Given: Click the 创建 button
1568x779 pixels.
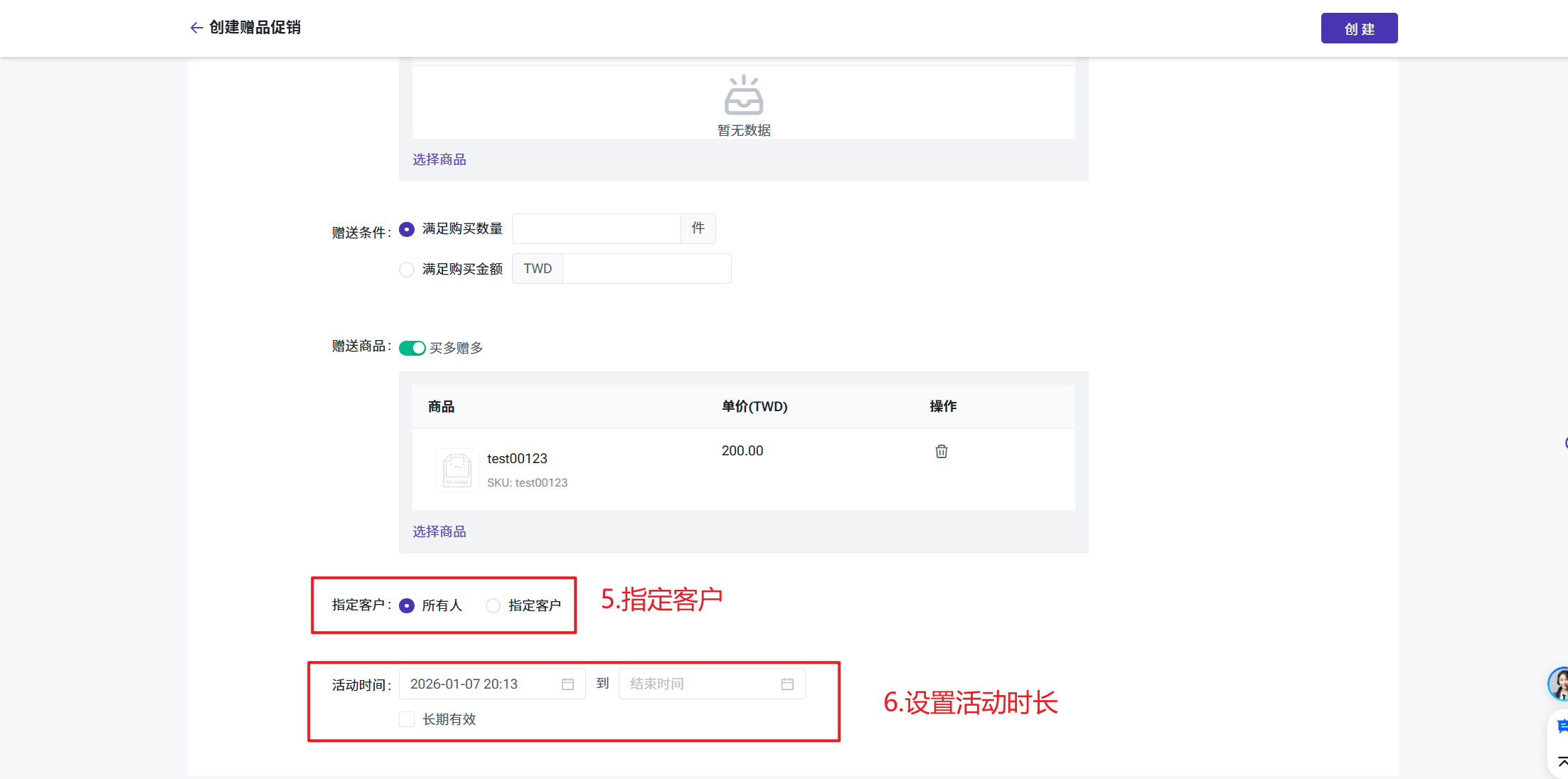Looking at the screenshot, I should point(1358,28).
